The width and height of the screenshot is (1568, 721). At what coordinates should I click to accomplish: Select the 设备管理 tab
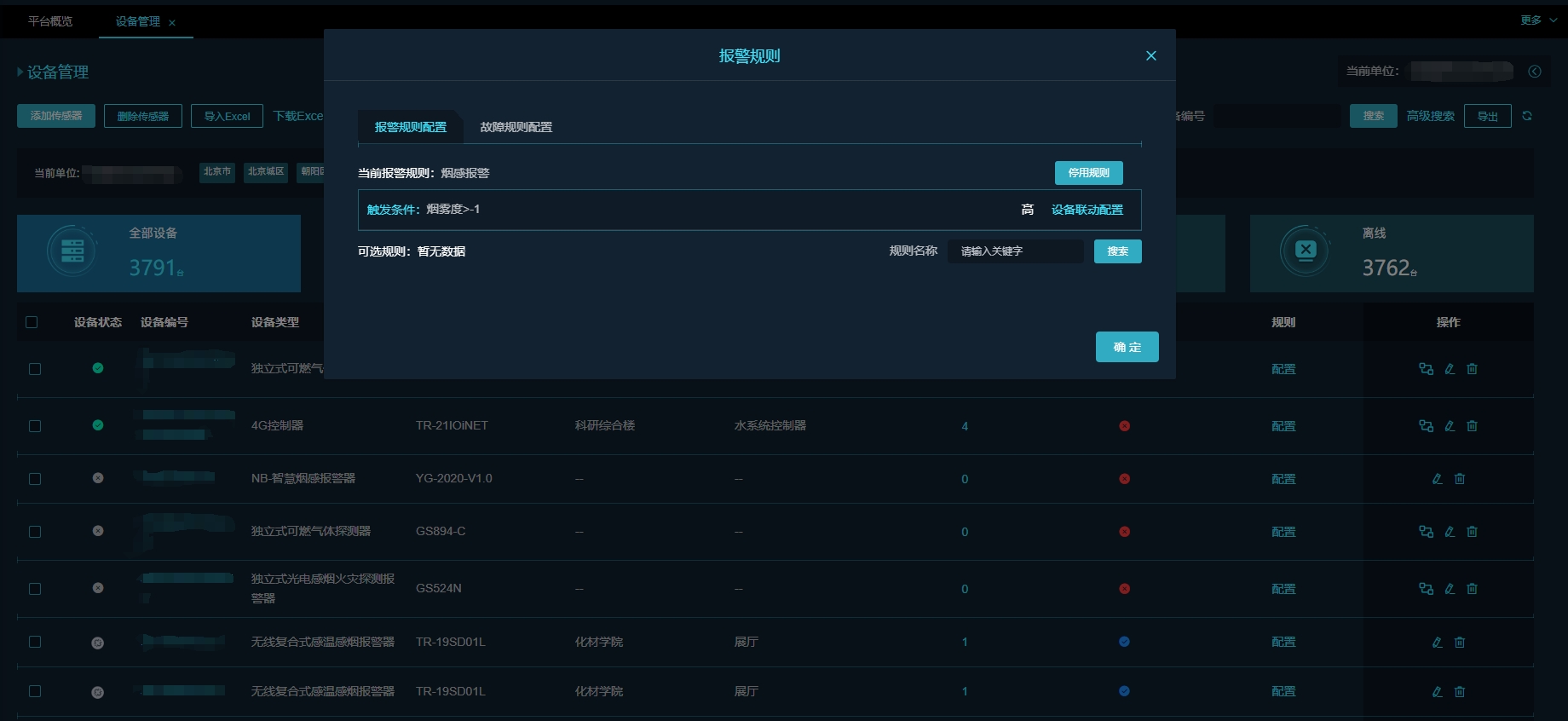pos(137,21)
